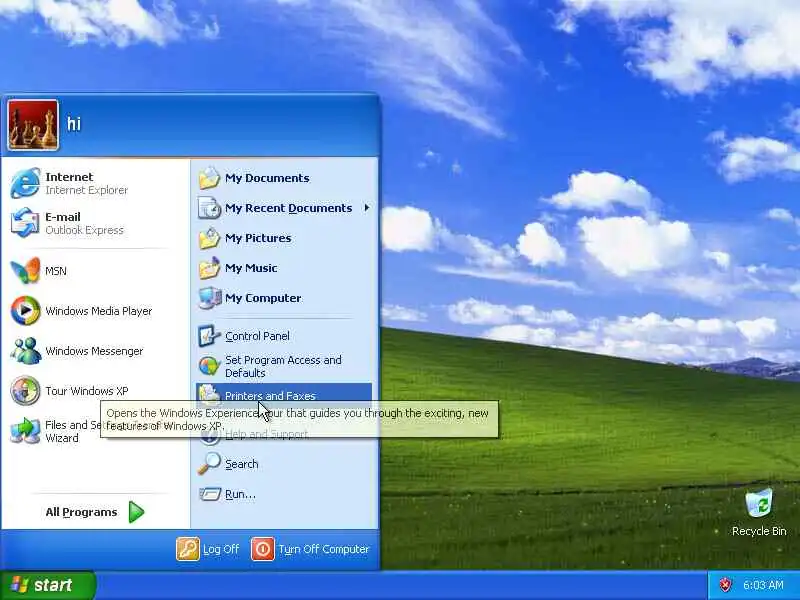Click the security shield tray icon

(x=725, y=585)
